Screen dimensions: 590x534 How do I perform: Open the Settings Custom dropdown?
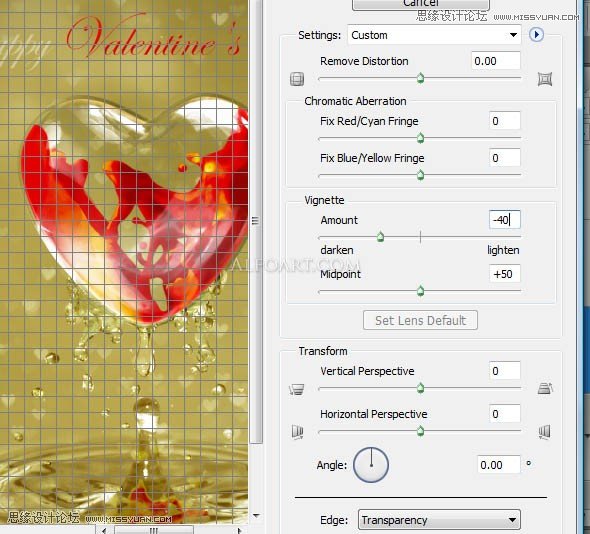435,35
